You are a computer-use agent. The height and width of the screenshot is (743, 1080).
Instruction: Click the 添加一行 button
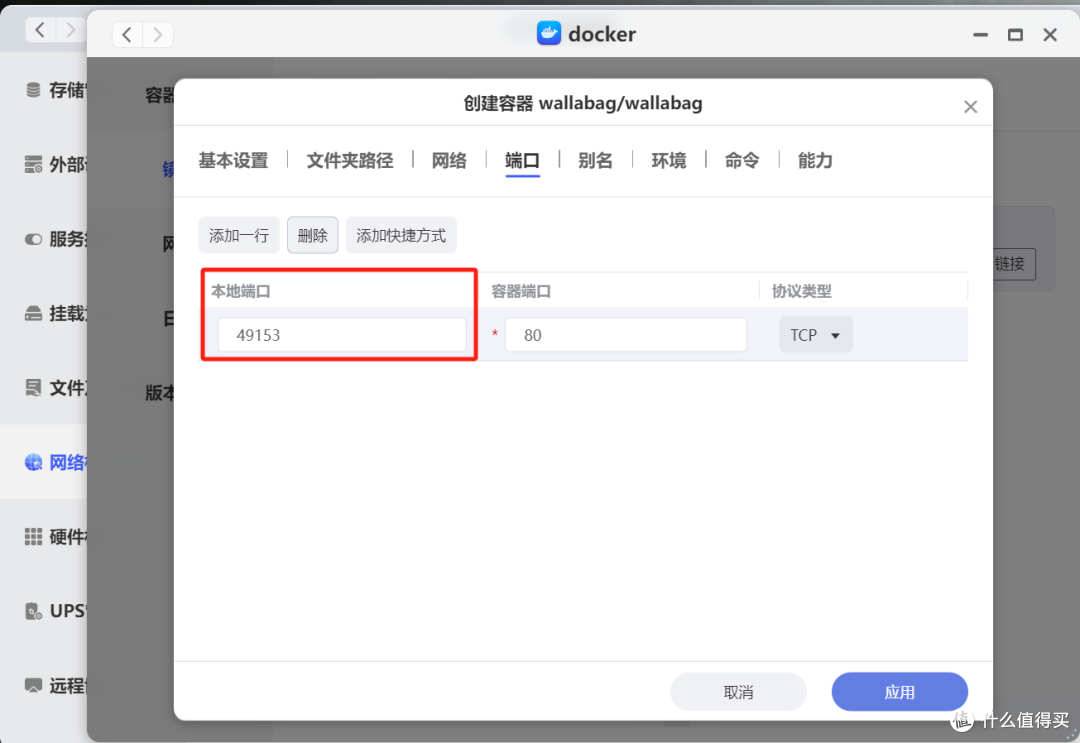[239, 236]
